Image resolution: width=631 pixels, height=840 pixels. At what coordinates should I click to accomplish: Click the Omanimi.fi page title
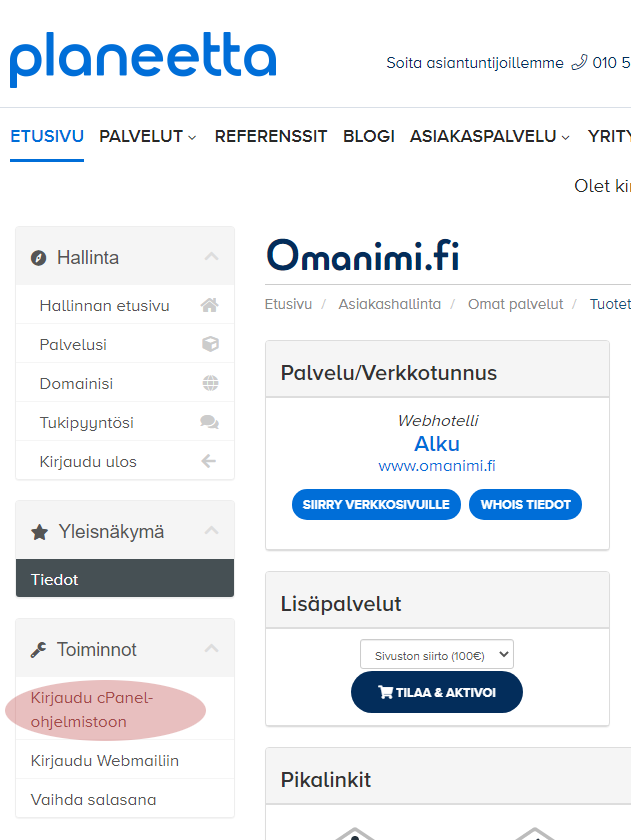pos(363,256)
